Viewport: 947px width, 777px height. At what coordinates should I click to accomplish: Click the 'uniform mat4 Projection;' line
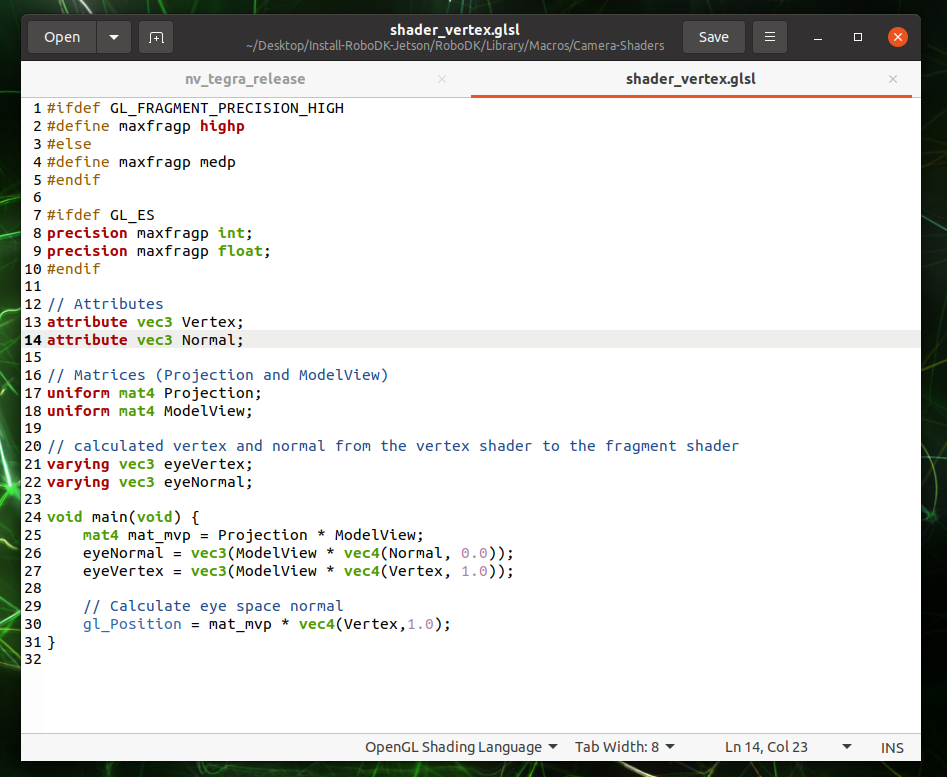154,393
